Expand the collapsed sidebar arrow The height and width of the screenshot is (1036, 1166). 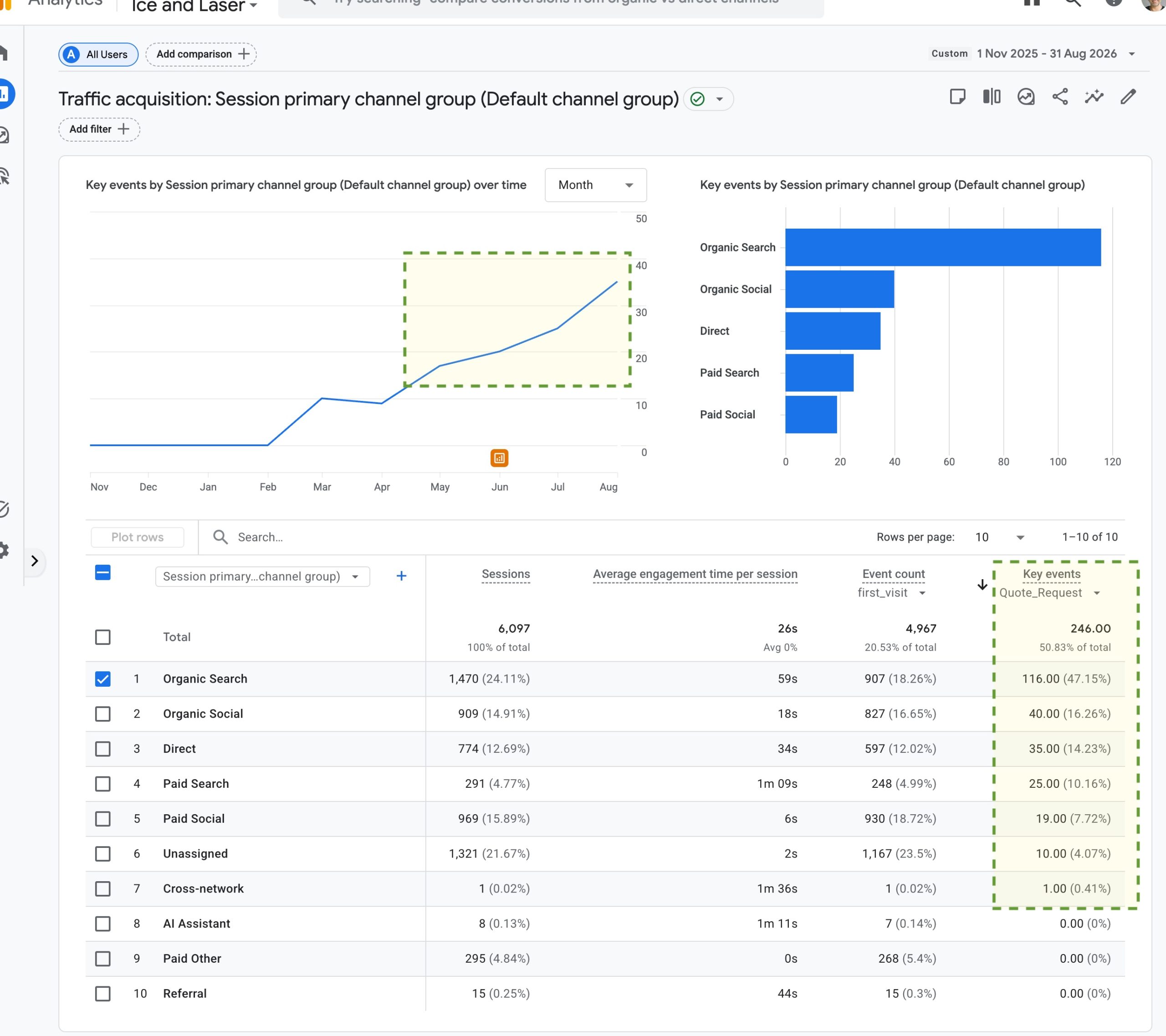point(34,561)
